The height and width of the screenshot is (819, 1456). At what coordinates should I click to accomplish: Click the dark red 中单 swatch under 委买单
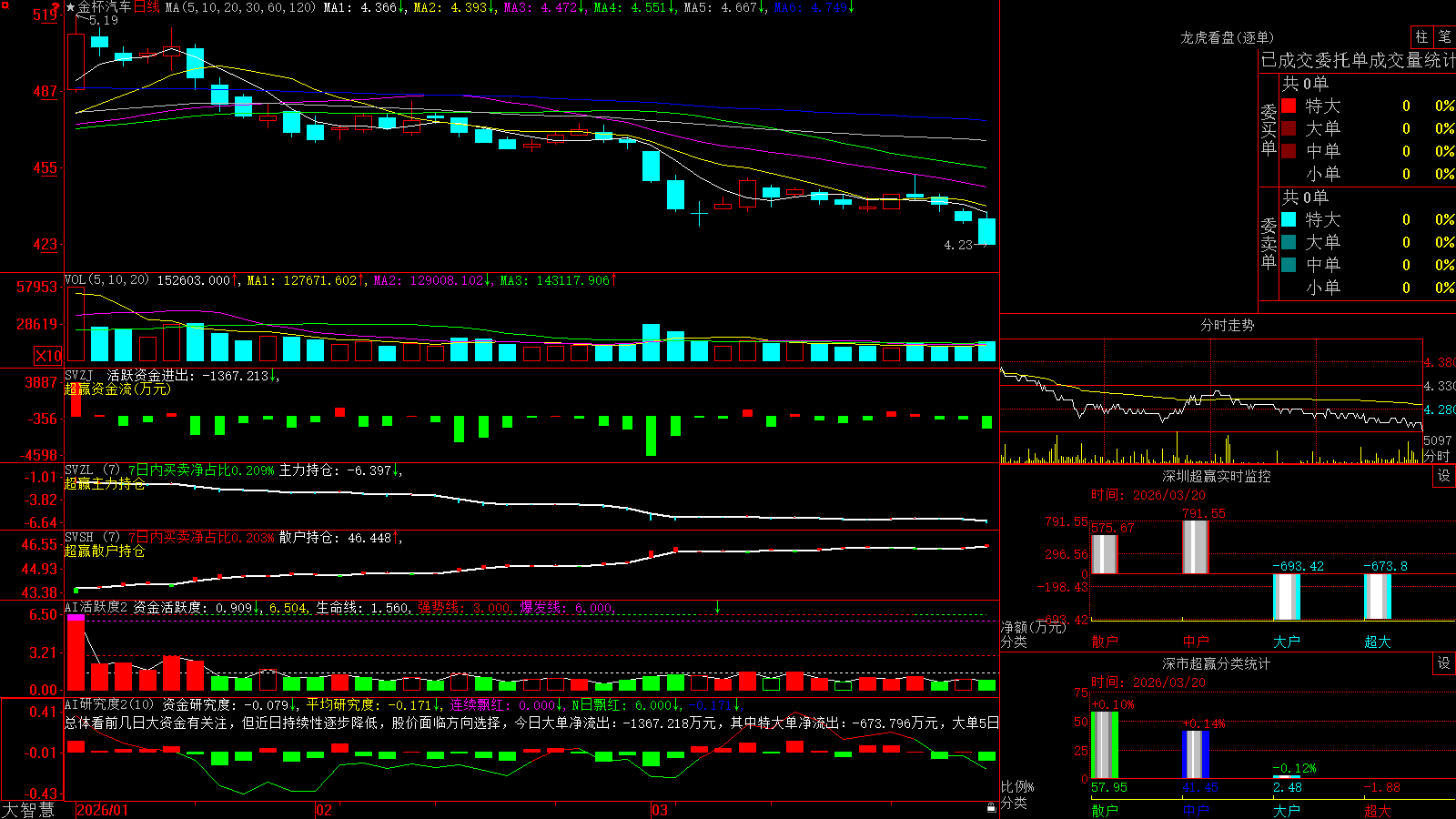point(1289,150)
